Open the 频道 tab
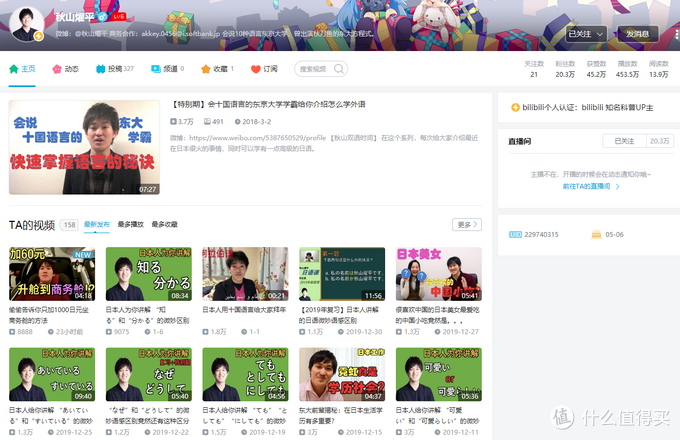Image resolution: width=680 pixels, height=440 pixels. tap(167, 69)
